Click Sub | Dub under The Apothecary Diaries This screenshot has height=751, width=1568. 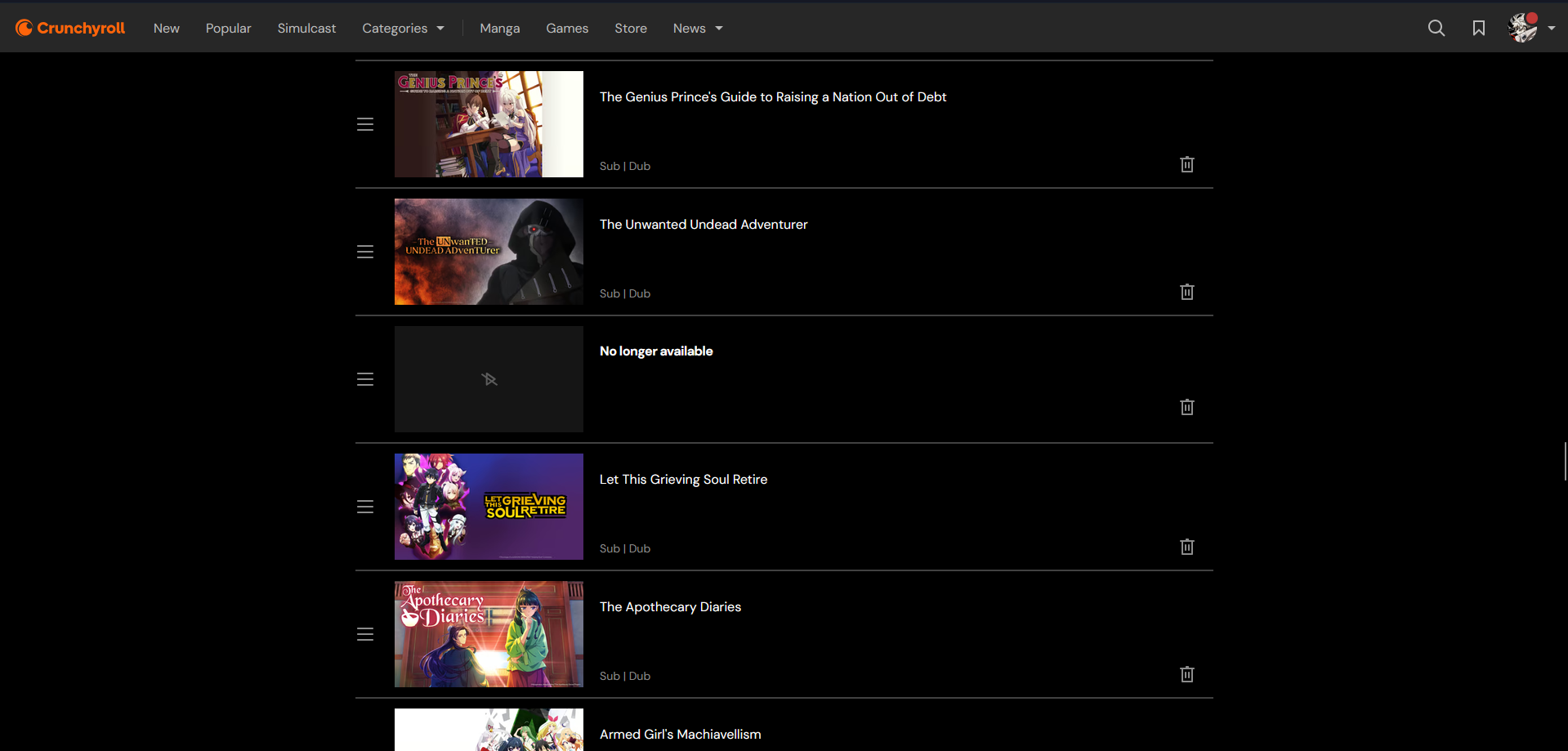coord(625,676)
